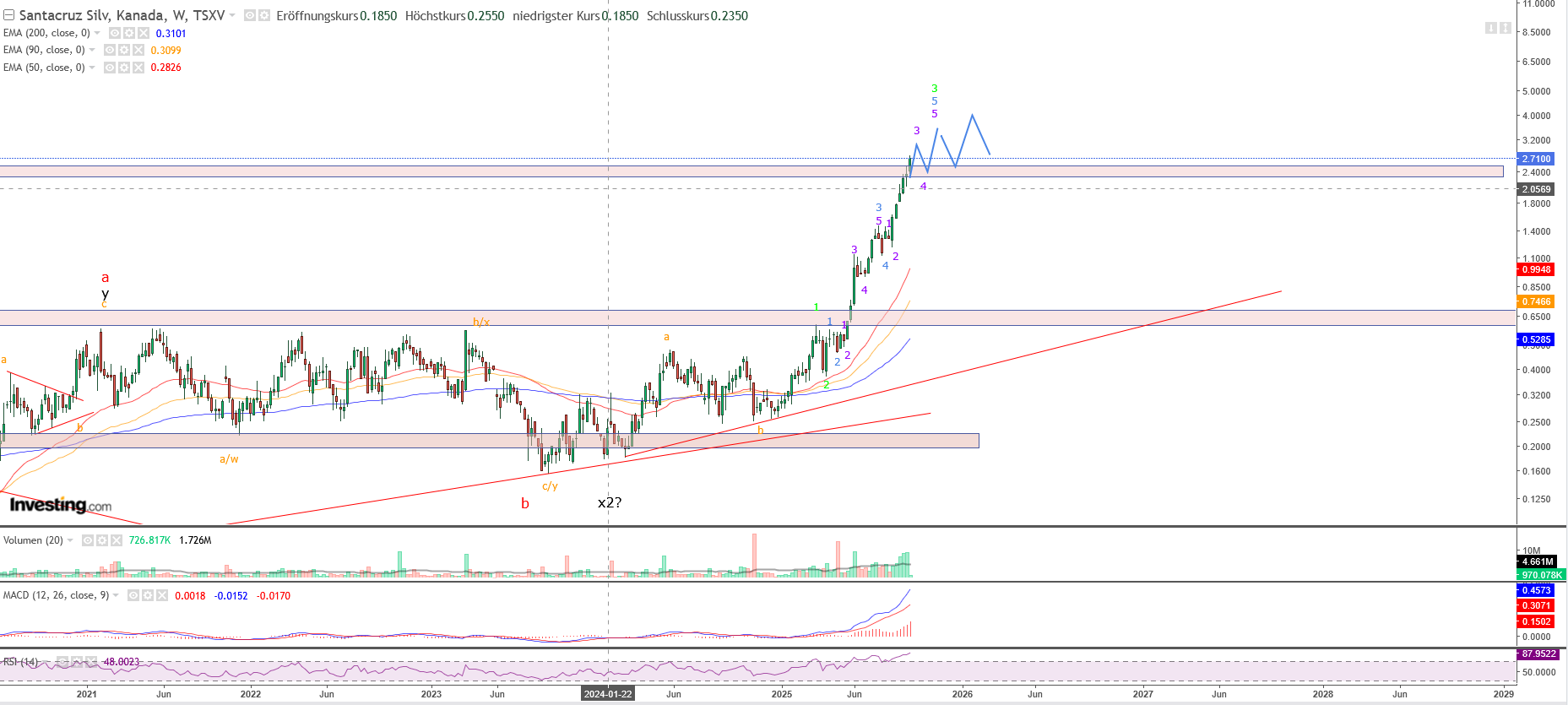Click the 2.7100 current price label

tap(1536, 159)
